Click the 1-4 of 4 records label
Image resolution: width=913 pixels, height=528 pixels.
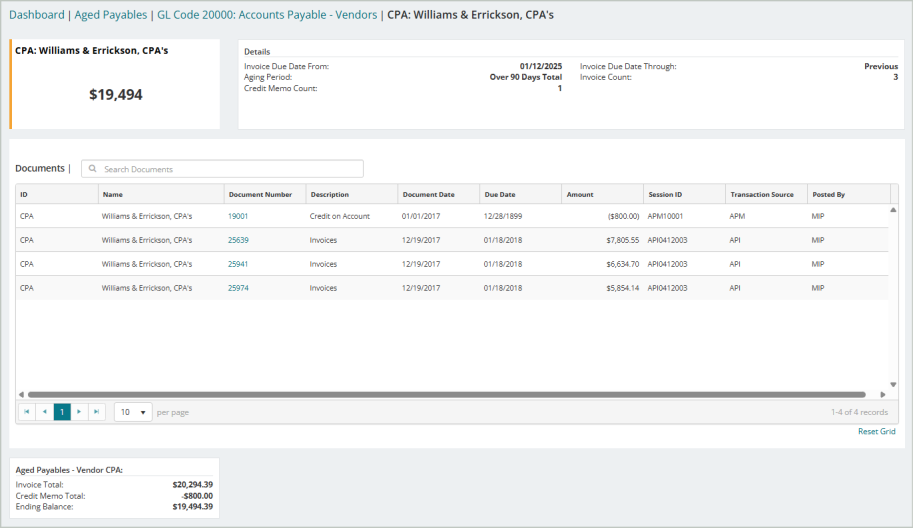(859, 412)
